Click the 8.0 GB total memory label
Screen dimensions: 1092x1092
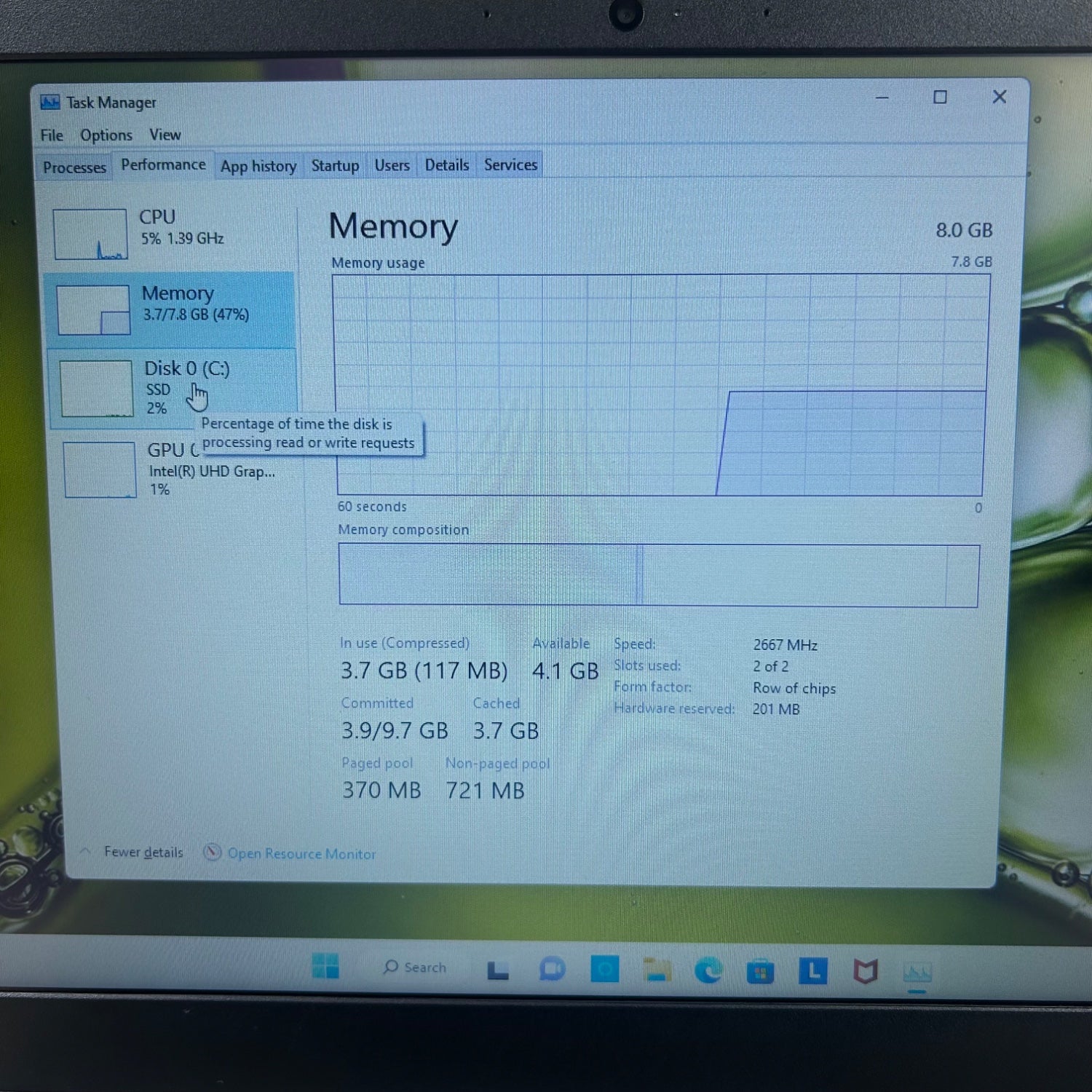coord(964,230)
